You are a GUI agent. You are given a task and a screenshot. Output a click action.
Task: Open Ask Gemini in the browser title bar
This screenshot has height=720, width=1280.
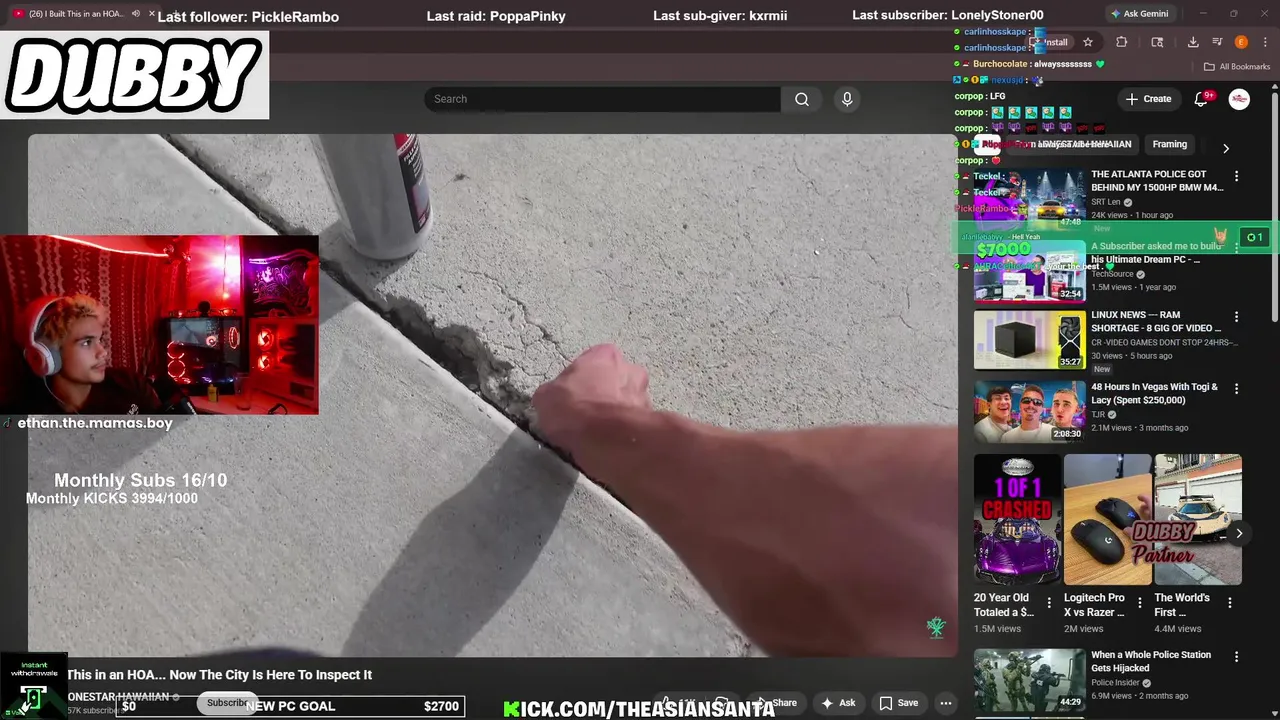point(1139,13)
